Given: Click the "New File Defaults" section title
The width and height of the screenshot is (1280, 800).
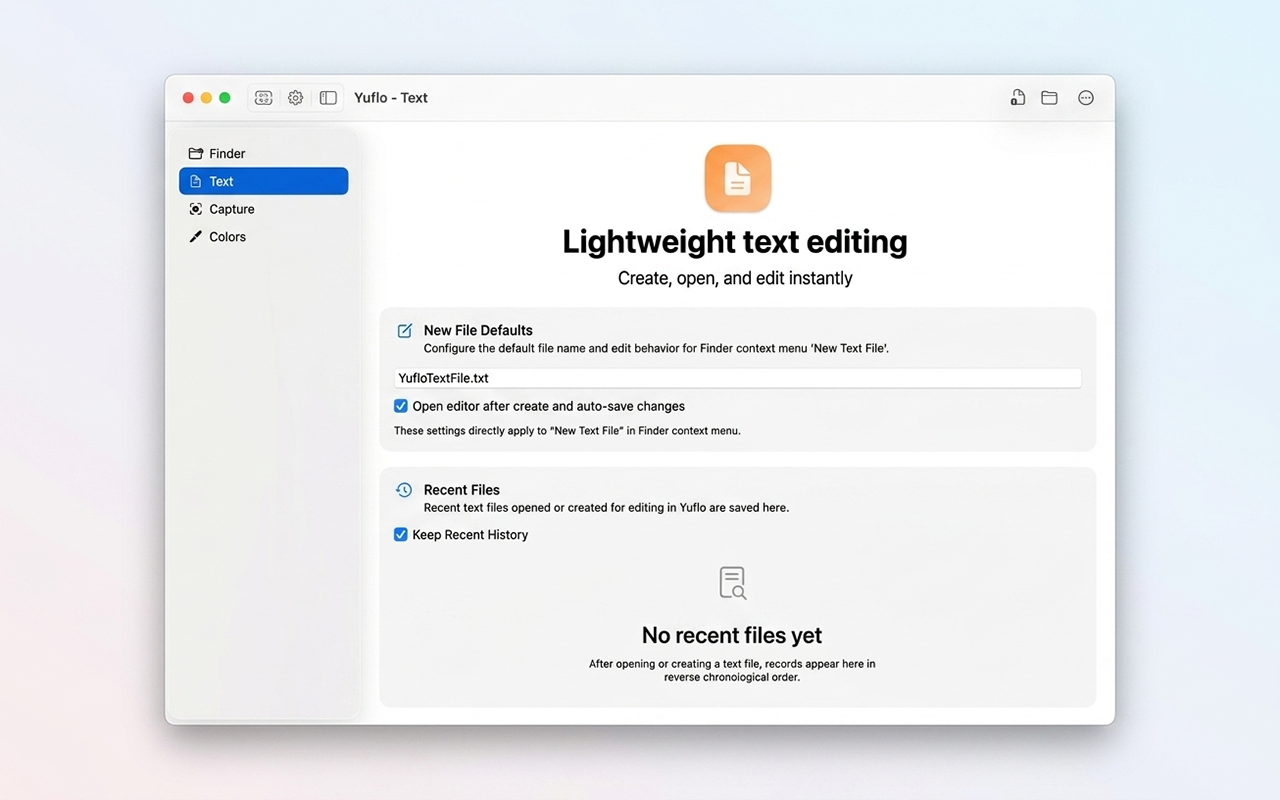Looking at the screenshot, I should [478, 330].
